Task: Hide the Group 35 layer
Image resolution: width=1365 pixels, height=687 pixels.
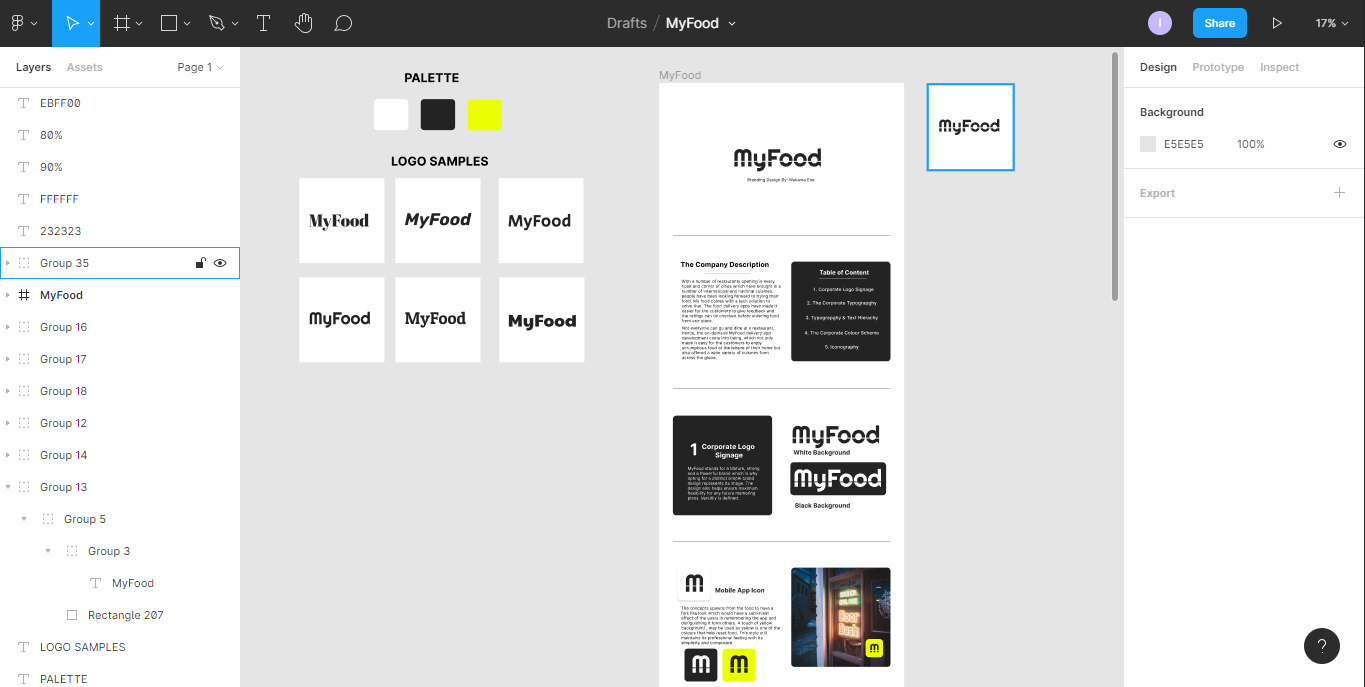Action: tap(221, 263)
